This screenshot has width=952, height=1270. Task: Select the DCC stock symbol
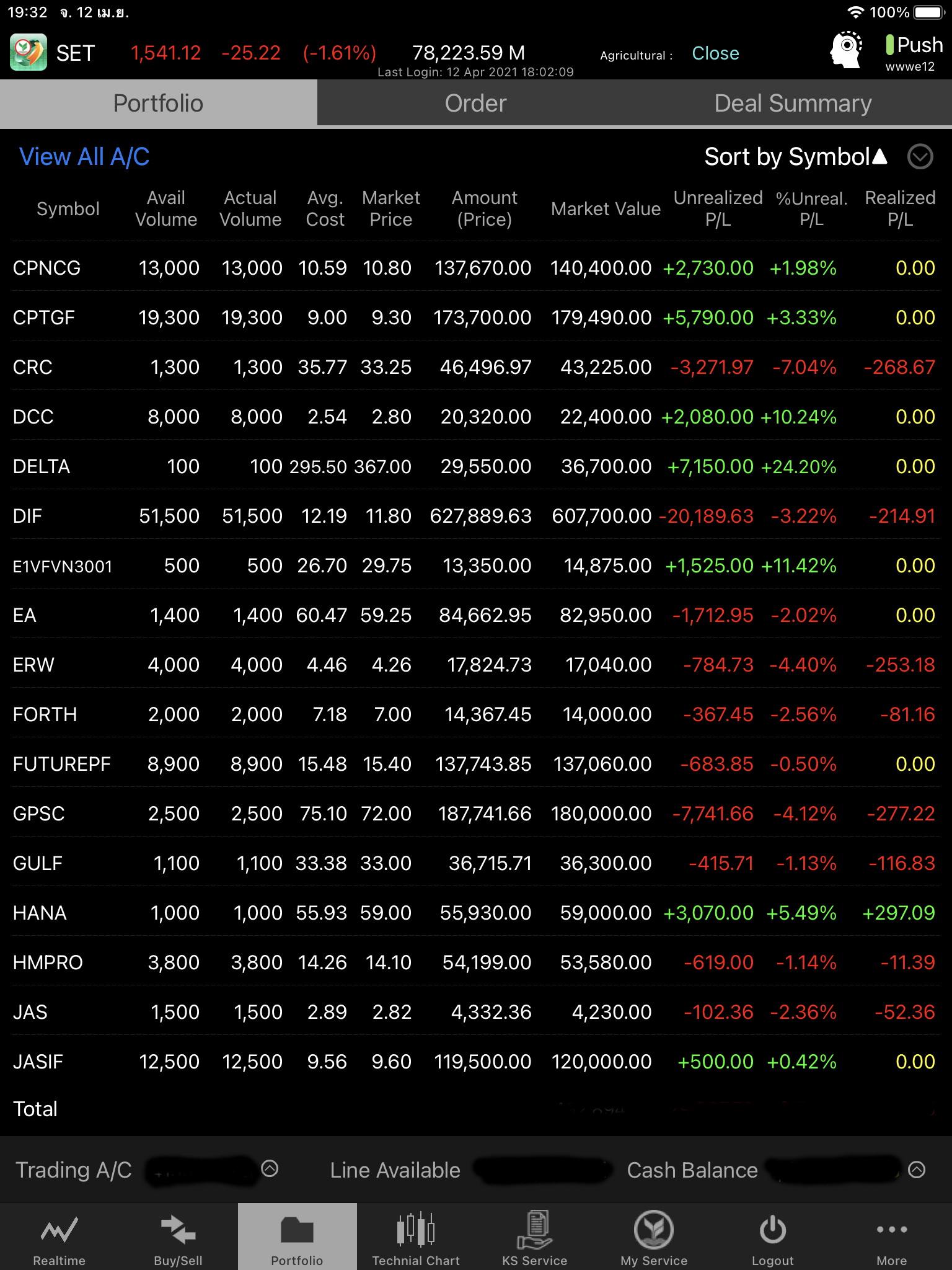33,417
